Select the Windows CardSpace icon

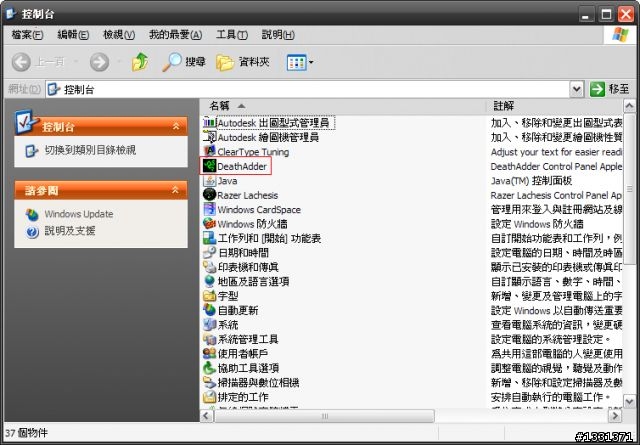209,209
